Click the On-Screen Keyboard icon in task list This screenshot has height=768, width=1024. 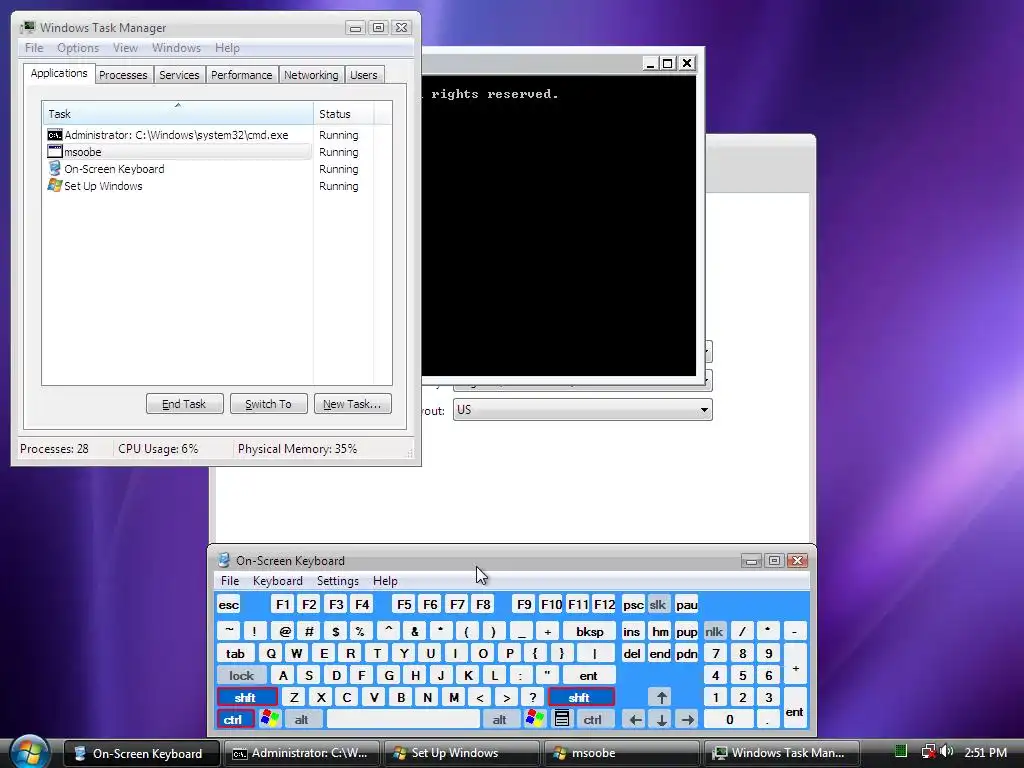pos(55,168)
